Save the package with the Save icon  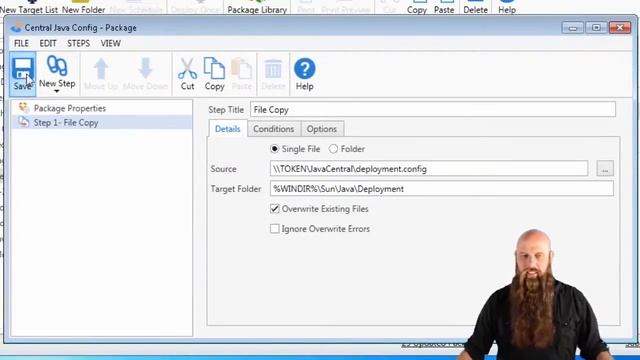coord(22,73)
